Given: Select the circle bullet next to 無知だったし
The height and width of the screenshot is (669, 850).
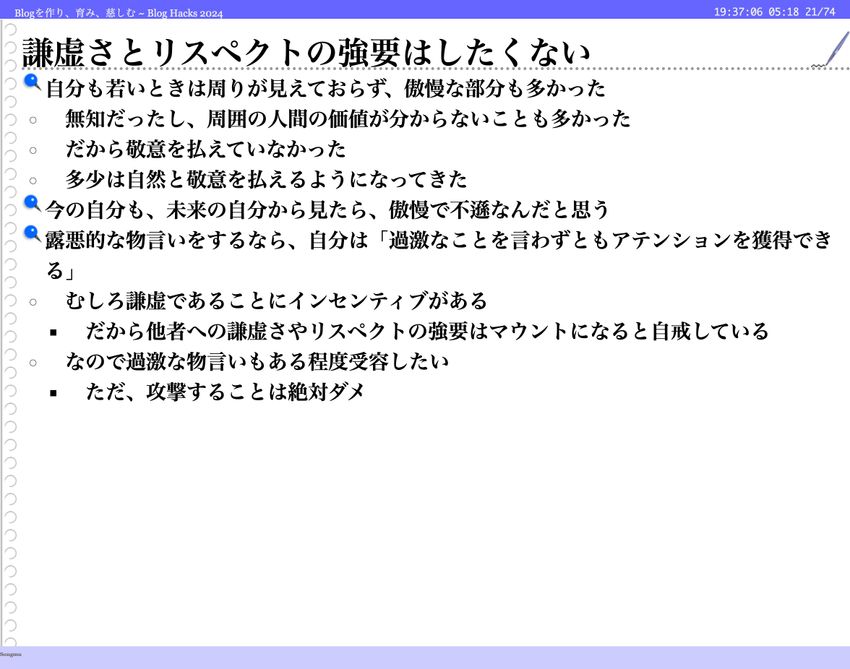Looking at the screenshot, I should (33, 120).
